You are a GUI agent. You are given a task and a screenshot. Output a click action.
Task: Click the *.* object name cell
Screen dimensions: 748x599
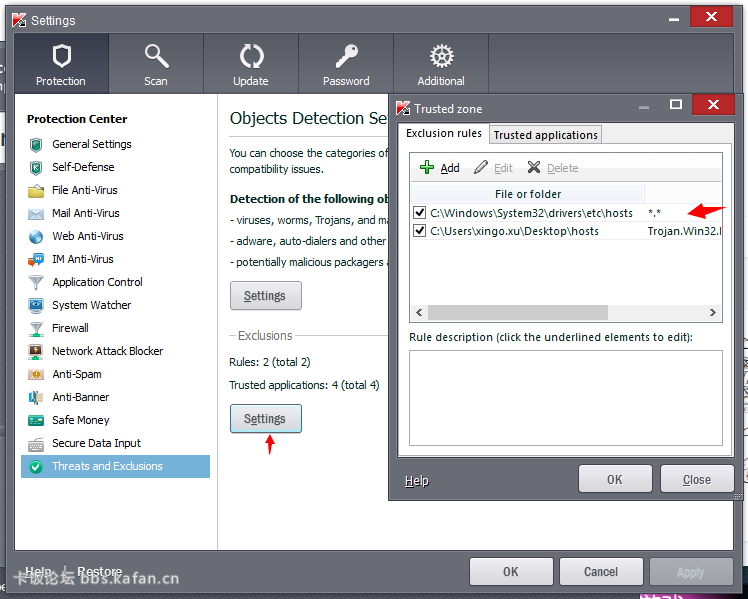point(654,213)
